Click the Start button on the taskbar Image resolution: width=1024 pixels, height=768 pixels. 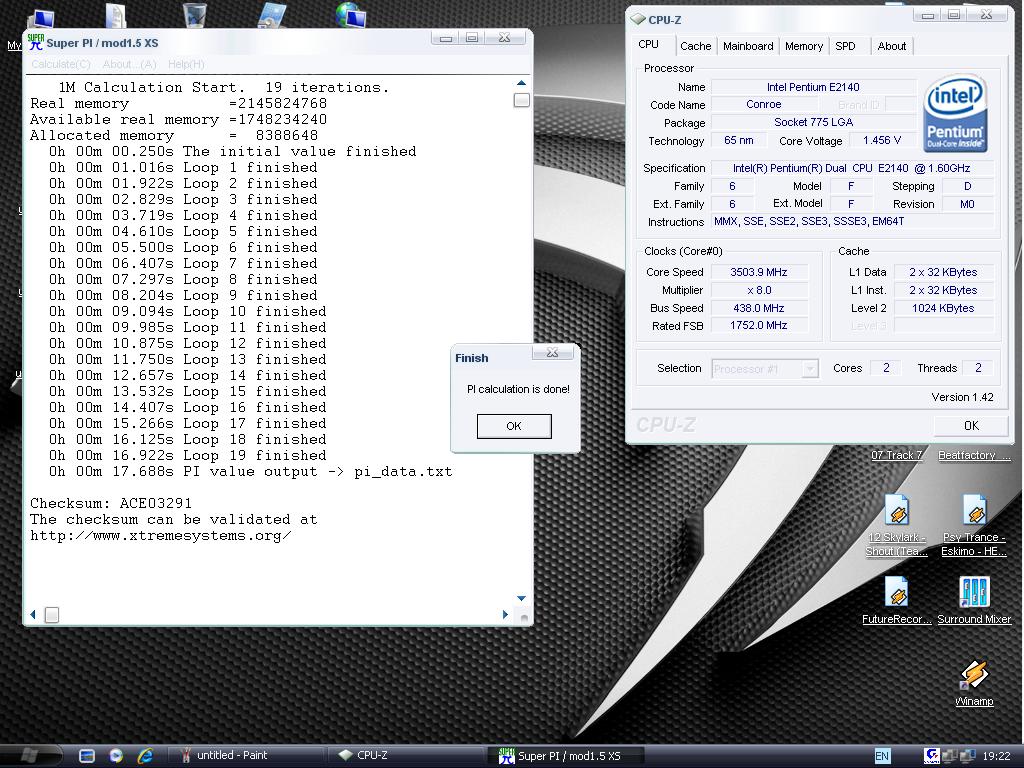point(30,756)
